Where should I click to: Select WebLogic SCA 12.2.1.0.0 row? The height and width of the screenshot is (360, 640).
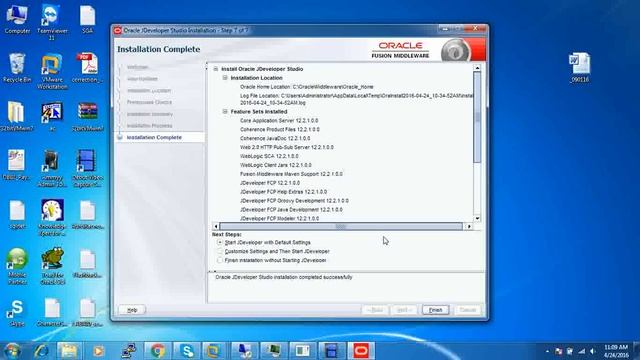(x=269, y=156)
